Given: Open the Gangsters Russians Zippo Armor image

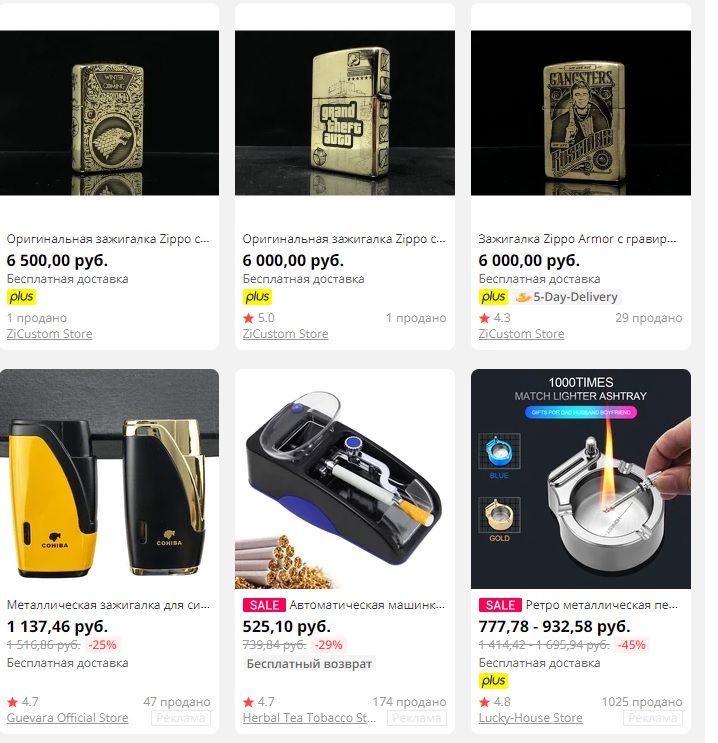Looking at the screenshot, I should point(581,113).
